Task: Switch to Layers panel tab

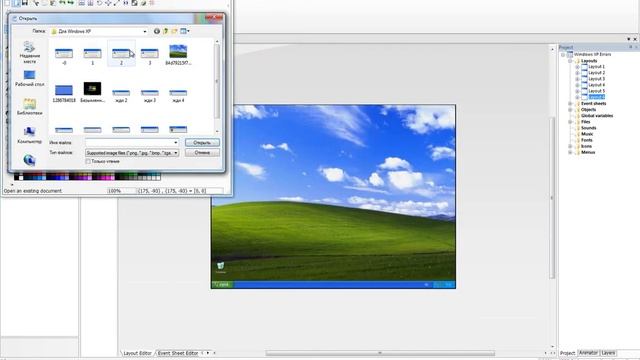Action: [608, 353]
